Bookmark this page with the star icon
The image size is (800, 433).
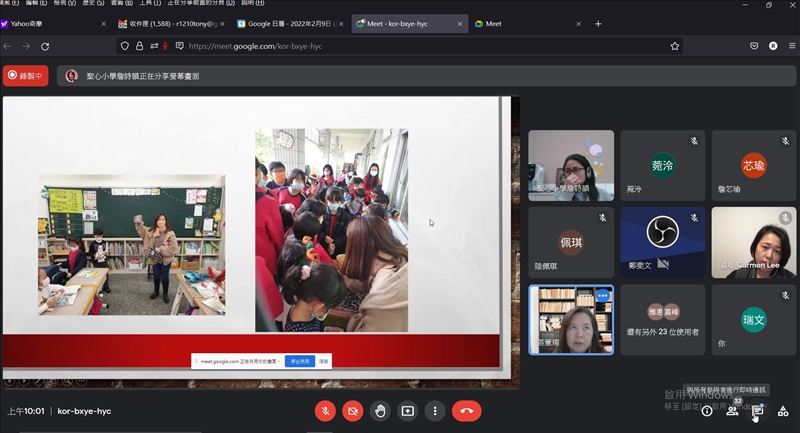click(x=675, y=45)
